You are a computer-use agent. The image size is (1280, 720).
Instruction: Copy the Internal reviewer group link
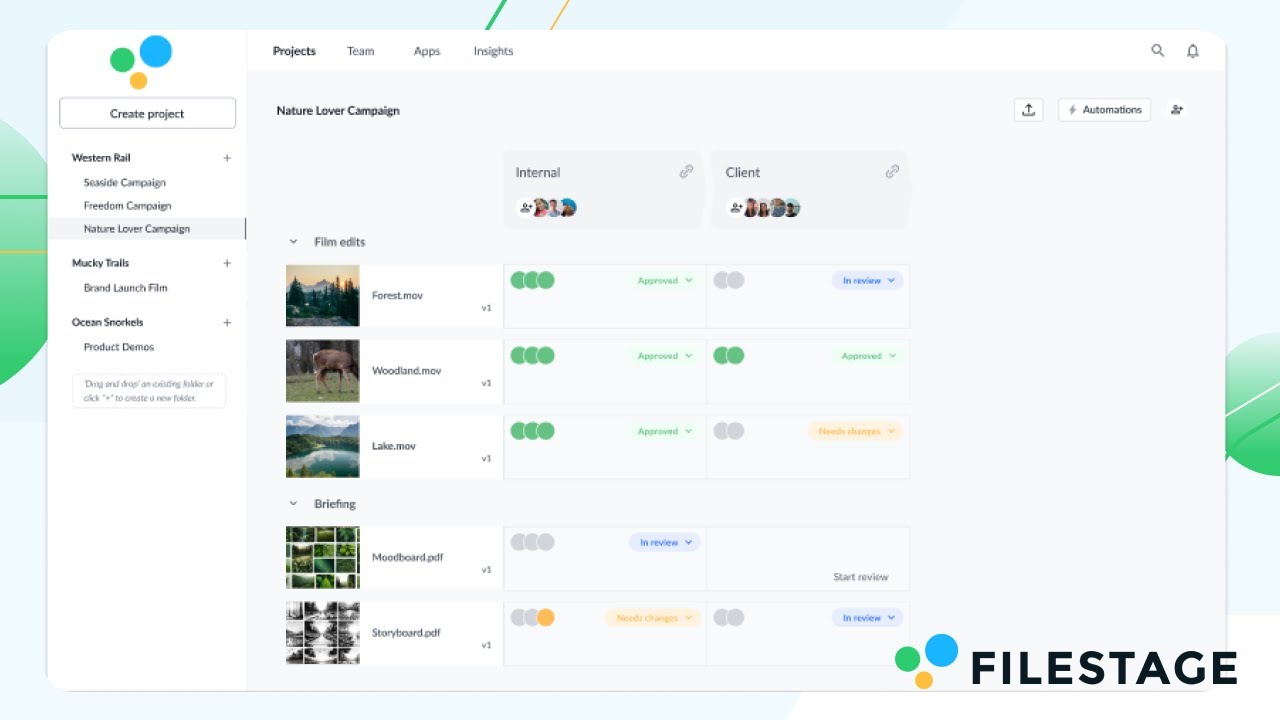pos(686,172)
